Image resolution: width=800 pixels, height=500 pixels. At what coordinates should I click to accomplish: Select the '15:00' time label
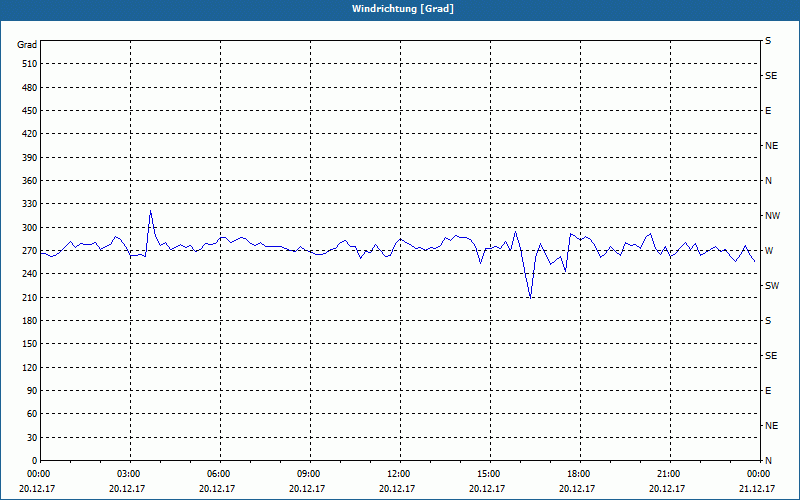[489, 474]
